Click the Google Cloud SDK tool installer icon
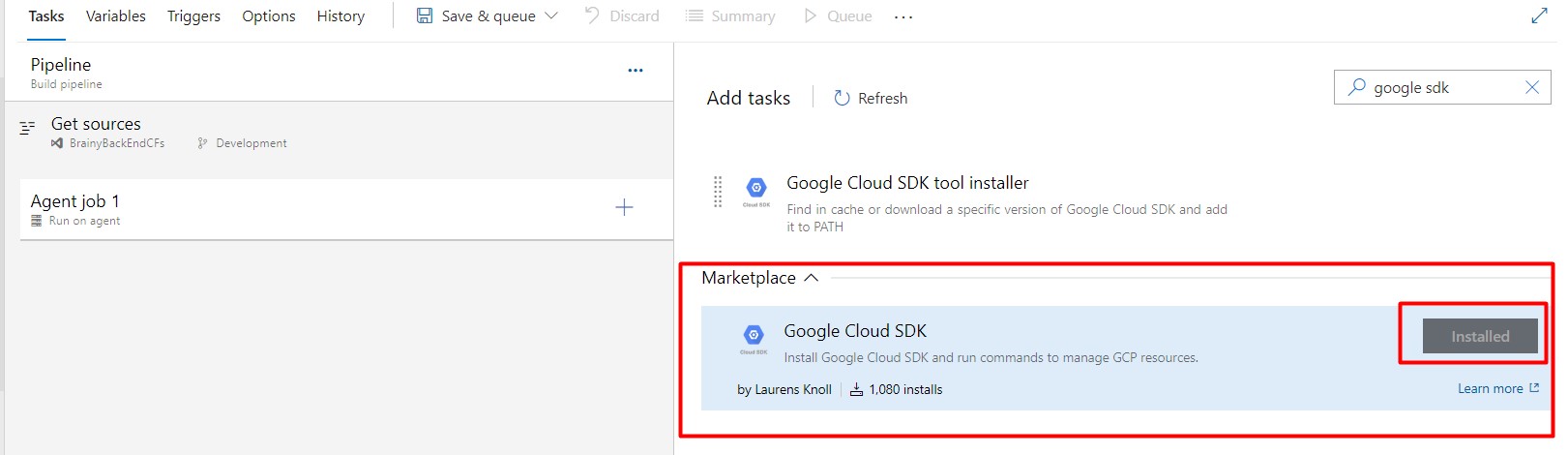This screenshot has height=455, width=1568. tap(756, 189)
